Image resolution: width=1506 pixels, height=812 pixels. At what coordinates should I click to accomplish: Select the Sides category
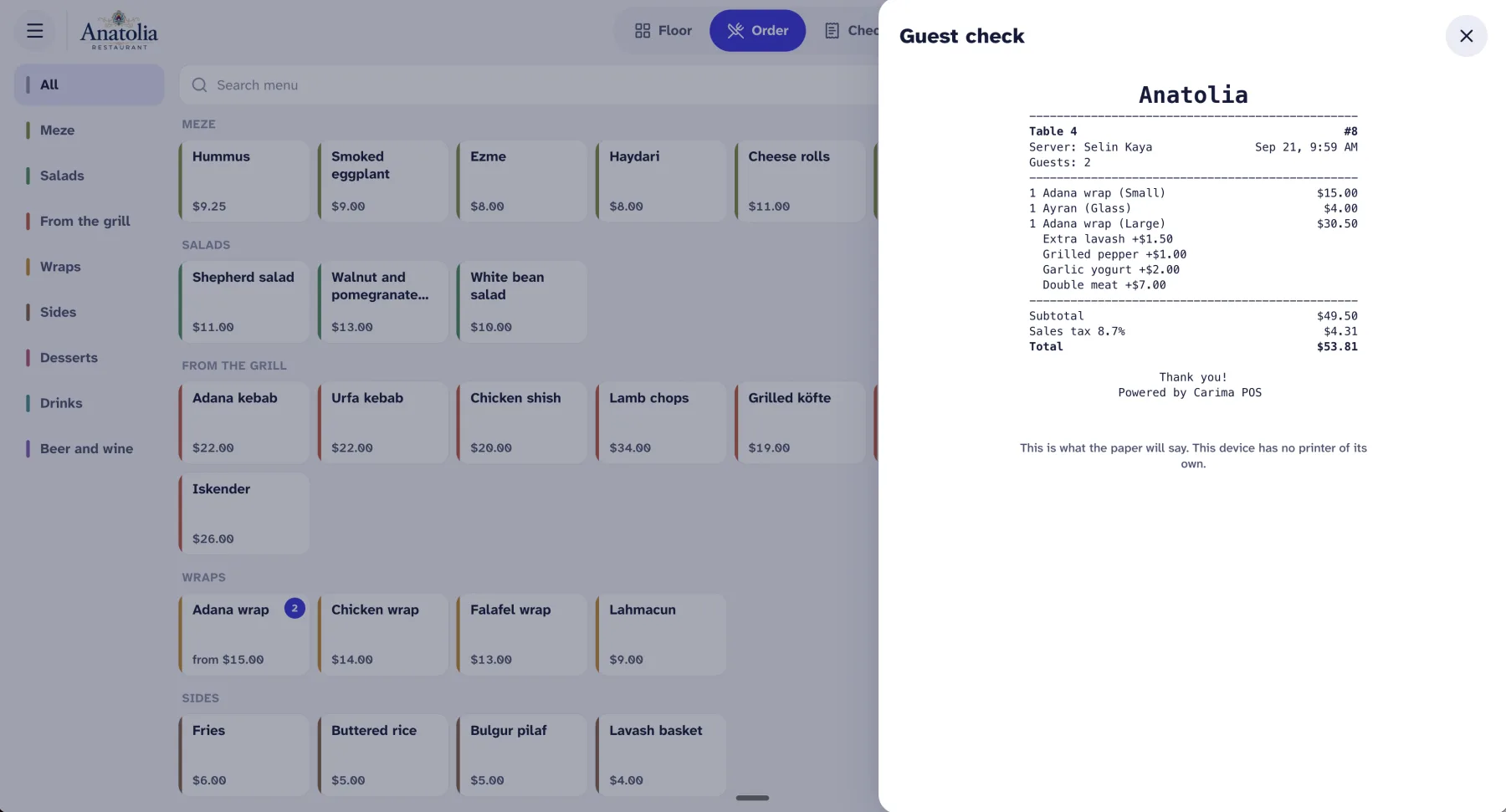coord(90,312)
